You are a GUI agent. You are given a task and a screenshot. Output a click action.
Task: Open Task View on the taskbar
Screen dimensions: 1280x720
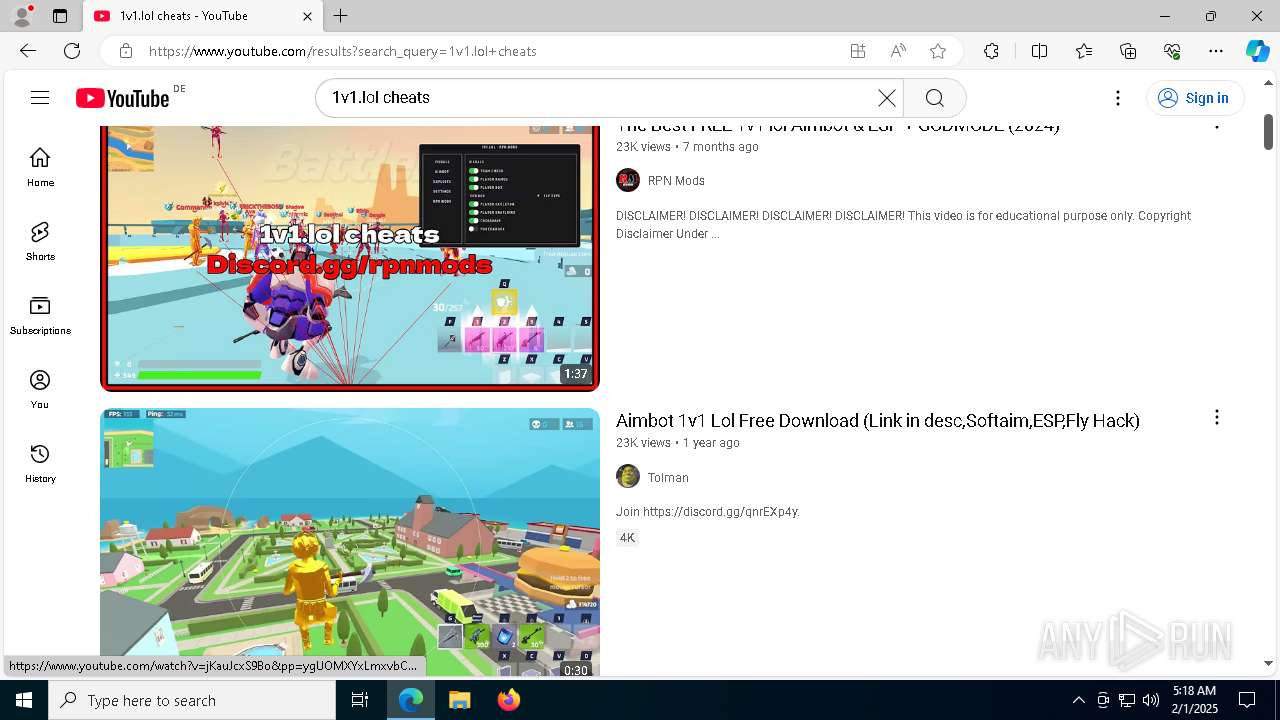360,700
